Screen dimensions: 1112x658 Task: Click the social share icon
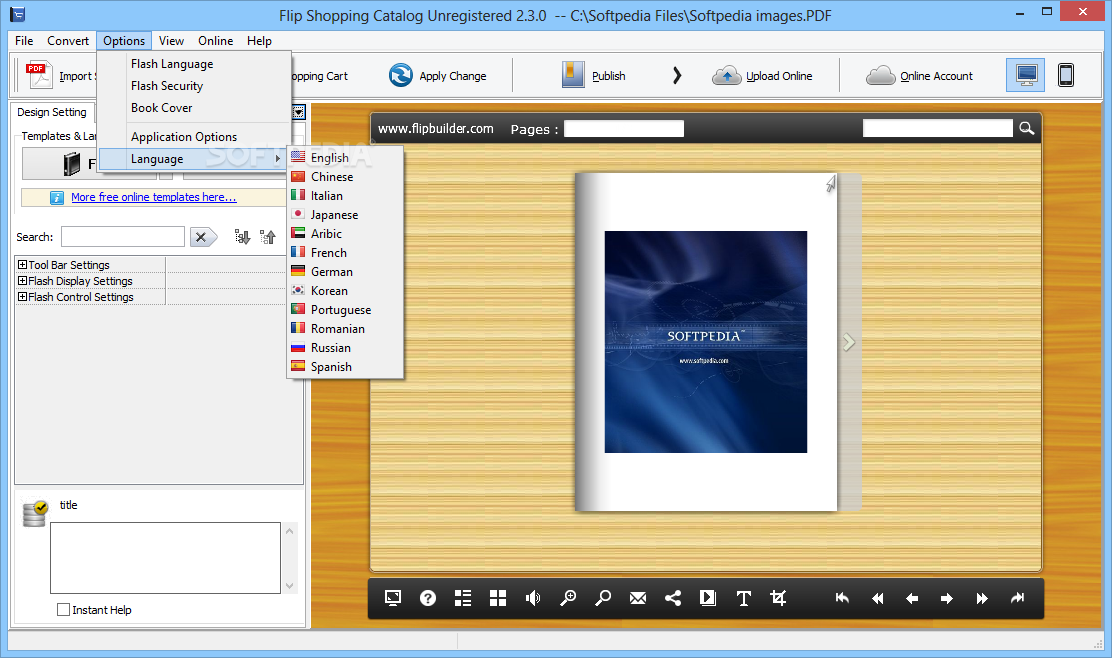[x=673, y=598]
